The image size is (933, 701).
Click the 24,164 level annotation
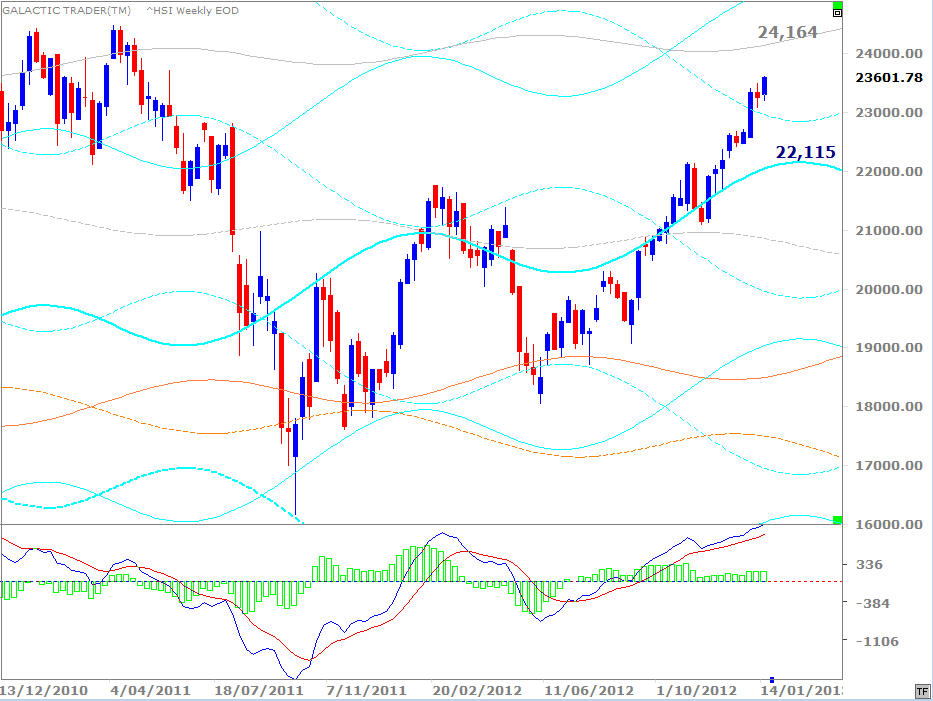coord(787,32)
